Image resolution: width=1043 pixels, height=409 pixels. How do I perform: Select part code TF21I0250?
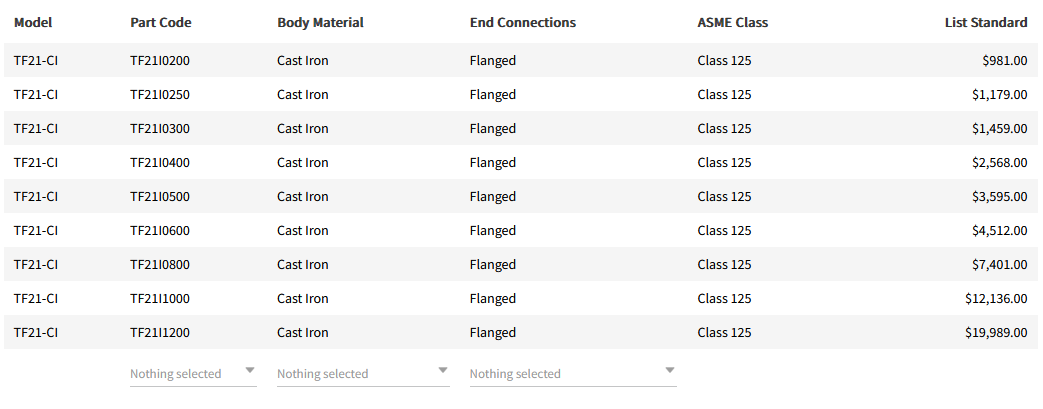[160, 94]
